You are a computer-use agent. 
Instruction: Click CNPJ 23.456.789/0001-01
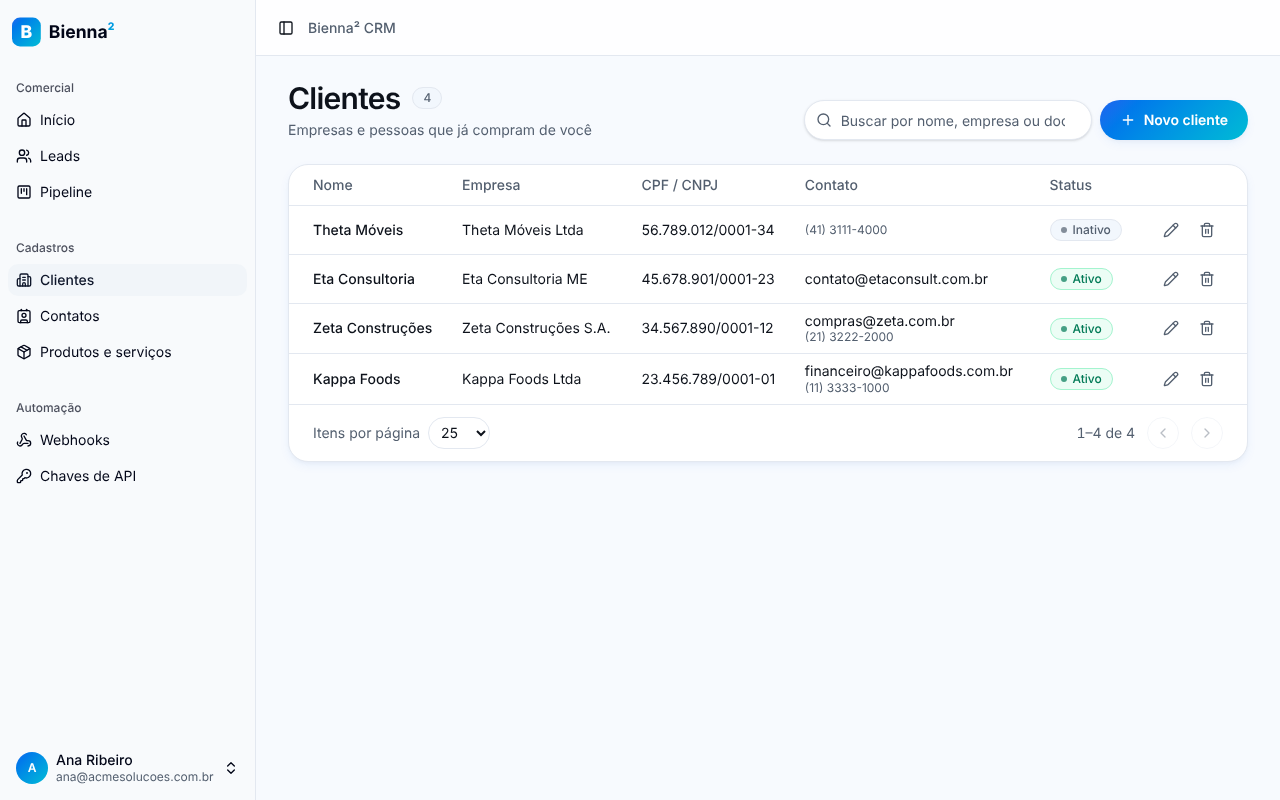[x=709, y=379]
